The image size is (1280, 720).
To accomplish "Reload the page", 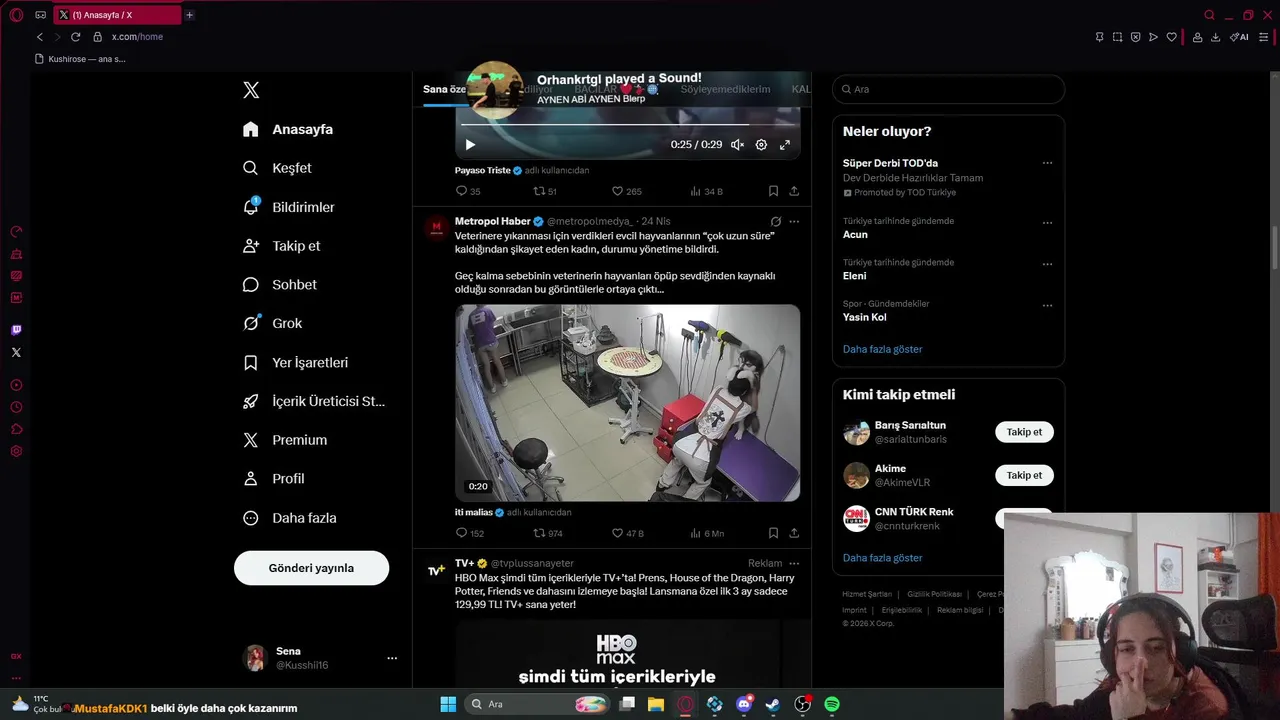I will click(75, 37).
